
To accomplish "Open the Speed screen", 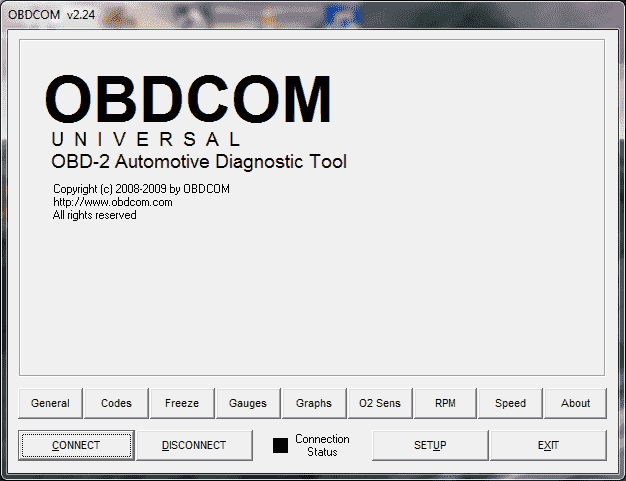I will pos(510,403).
